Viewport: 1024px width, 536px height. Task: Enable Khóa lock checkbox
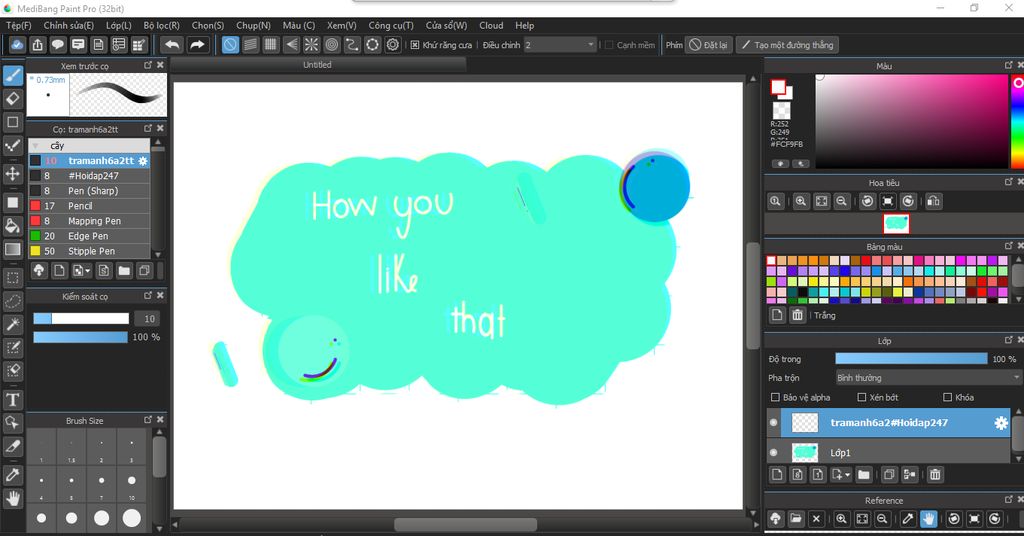coord(948,397)
